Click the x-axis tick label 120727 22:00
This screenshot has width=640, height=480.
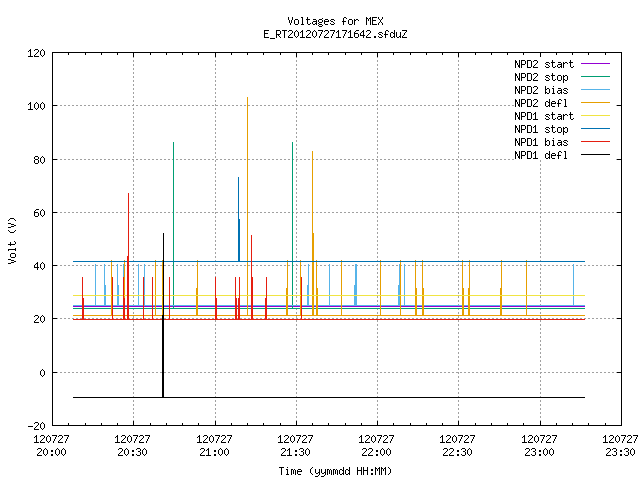point(376,446)
